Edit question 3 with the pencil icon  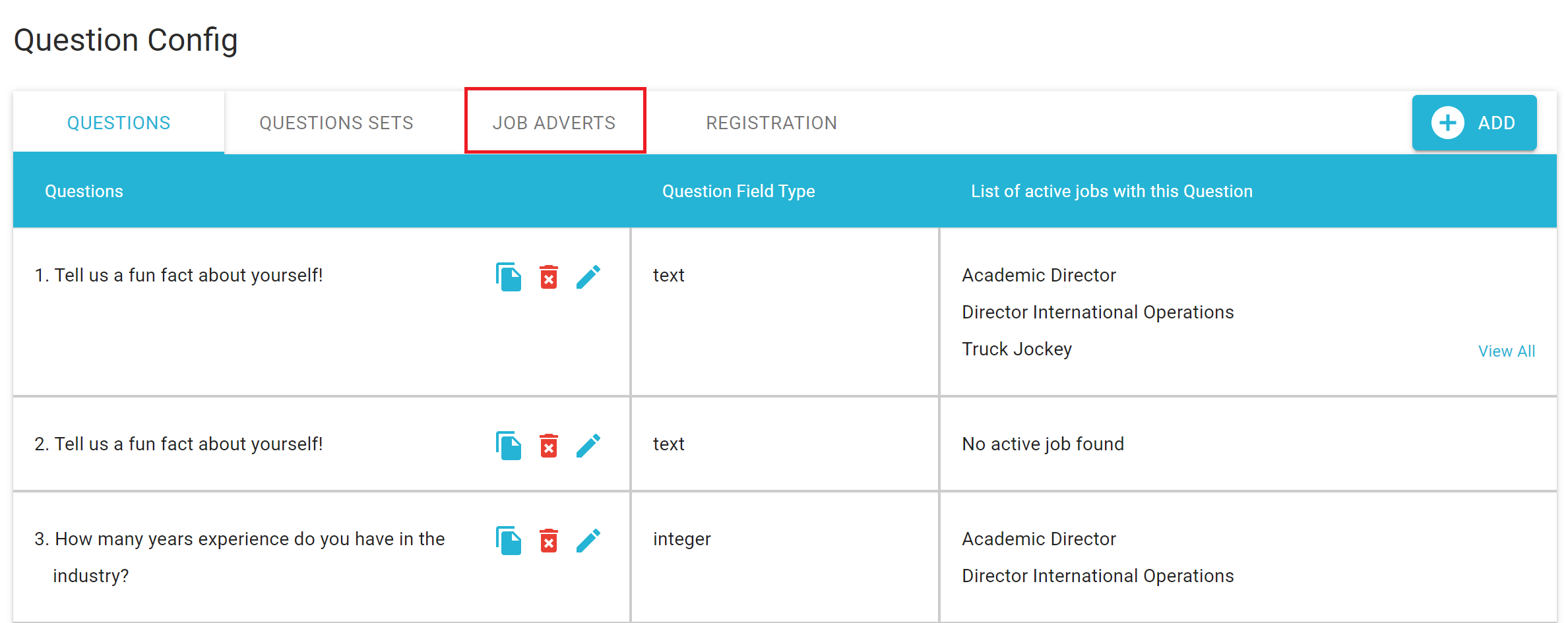coord(588,541)
